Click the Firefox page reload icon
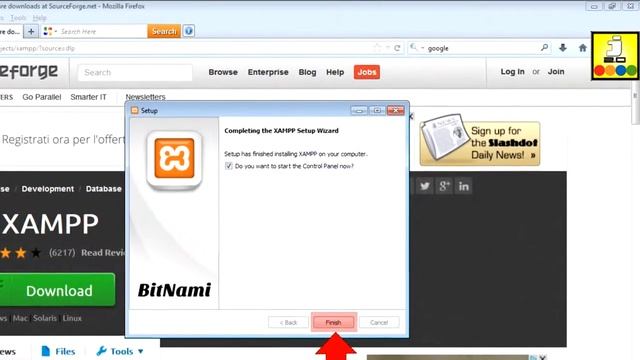The height and width of the screenshot is (360, 640). [397, 48]
